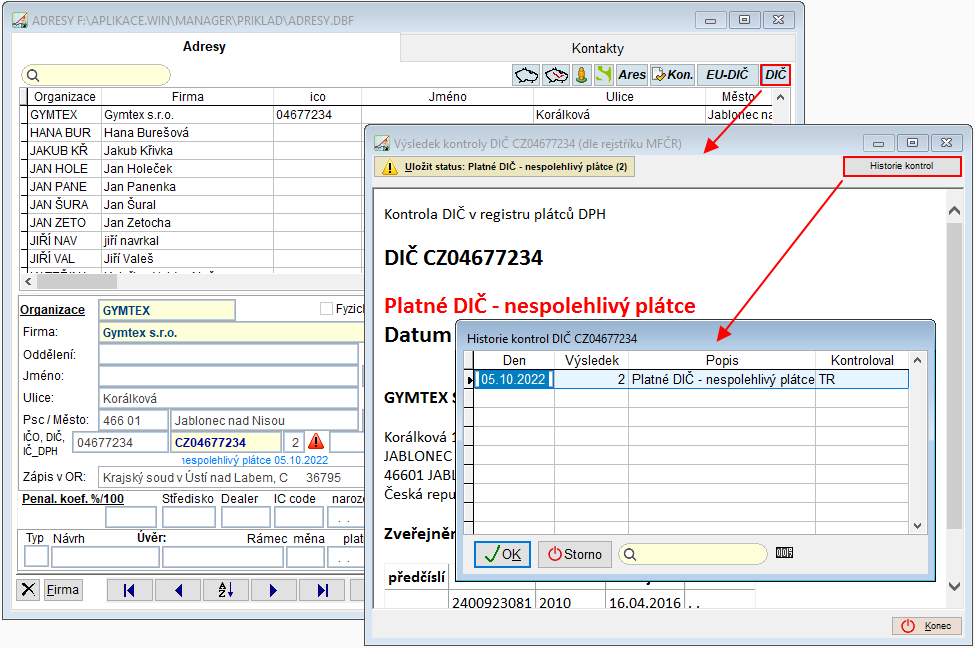Click the Popis column header in the history table

pos(722,360)
